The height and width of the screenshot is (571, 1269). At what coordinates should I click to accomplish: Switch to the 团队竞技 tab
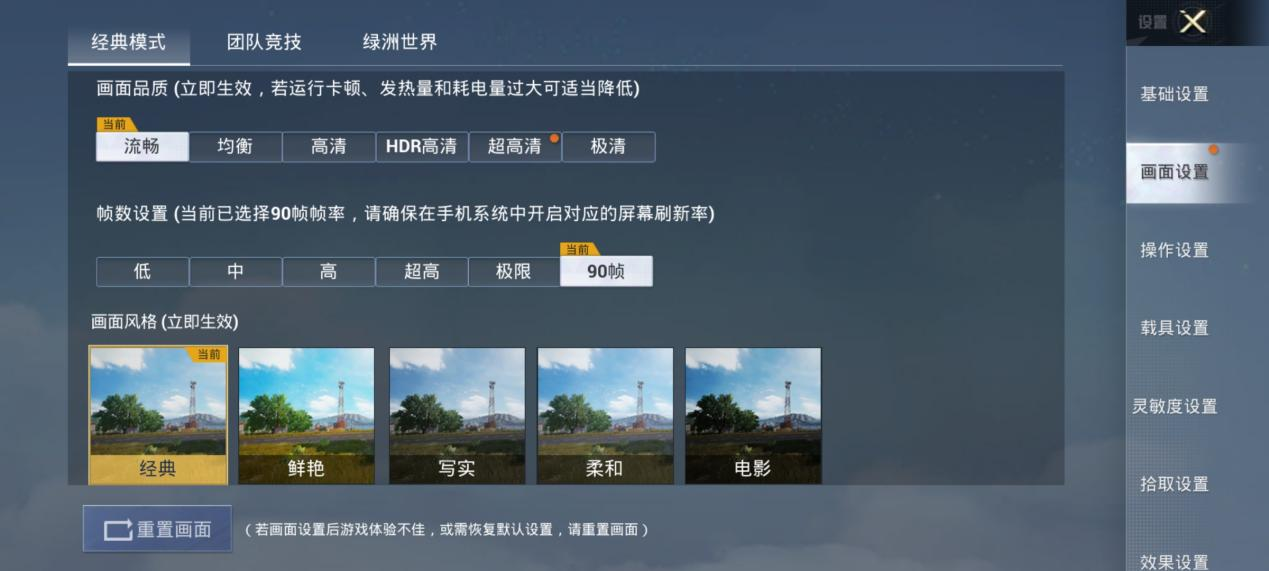click(264, 42)
